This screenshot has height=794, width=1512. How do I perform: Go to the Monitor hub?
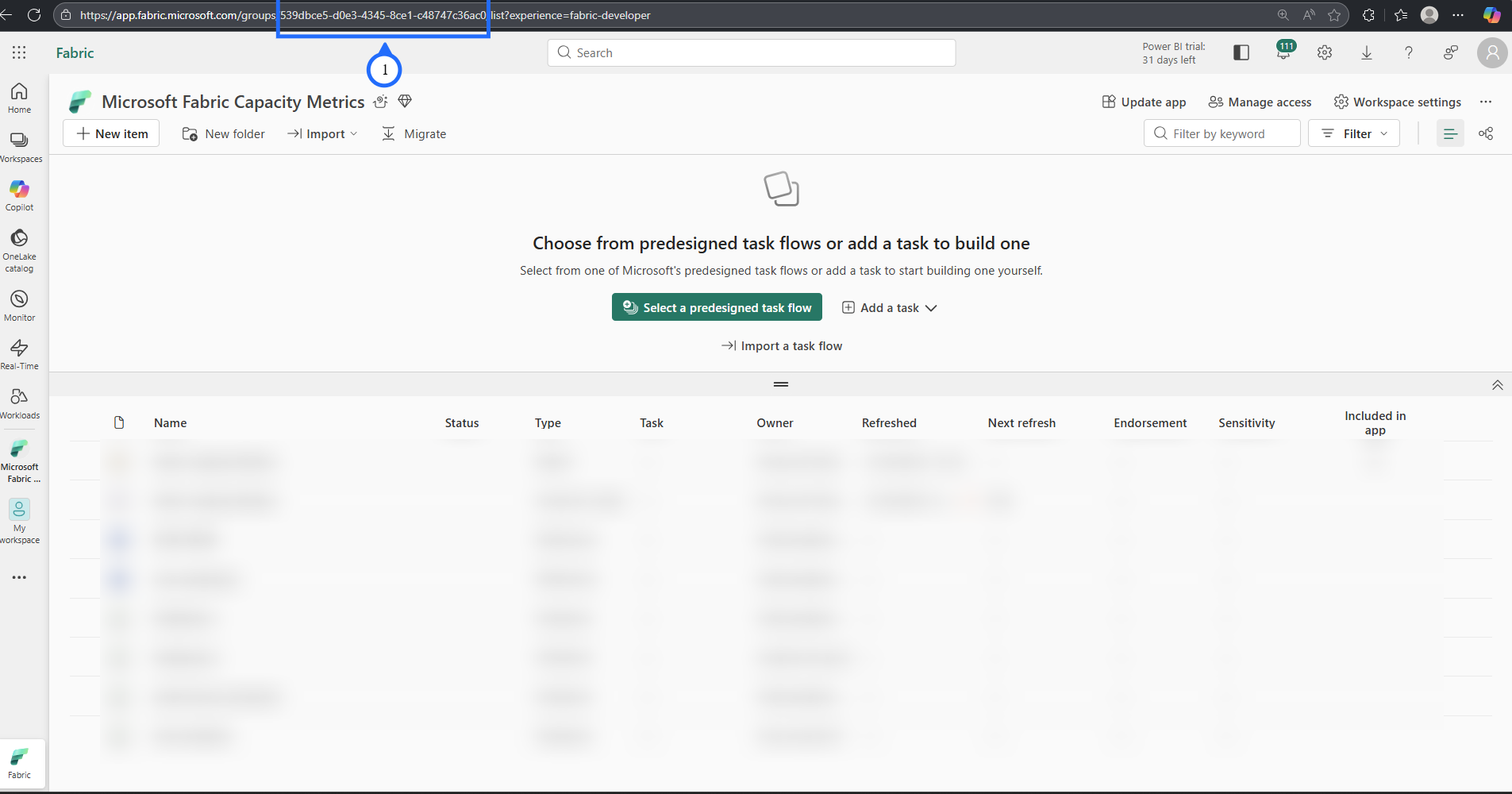19,306
